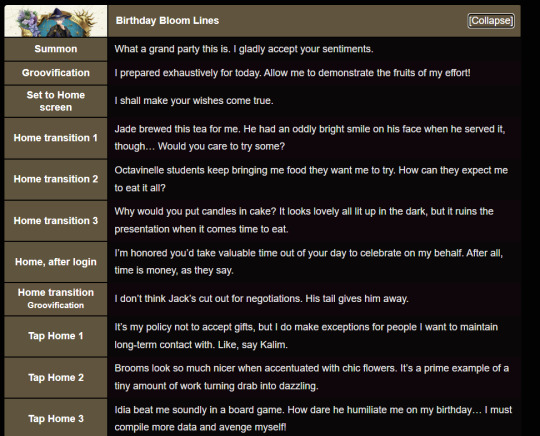Click the Home transition Groovification label
This screenshot has width=540, height=436.
pos(56,299)
